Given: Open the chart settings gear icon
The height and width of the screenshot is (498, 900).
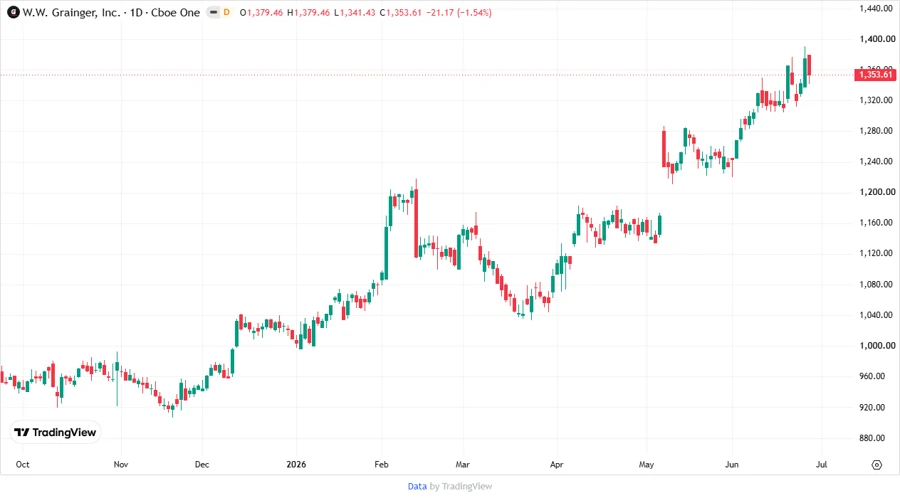Looking at the screenshot, I should tap(876, 465).
